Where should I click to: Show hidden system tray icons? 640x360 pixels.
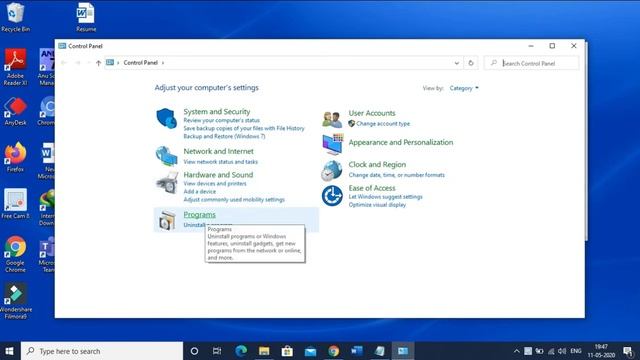coord(516,351)
